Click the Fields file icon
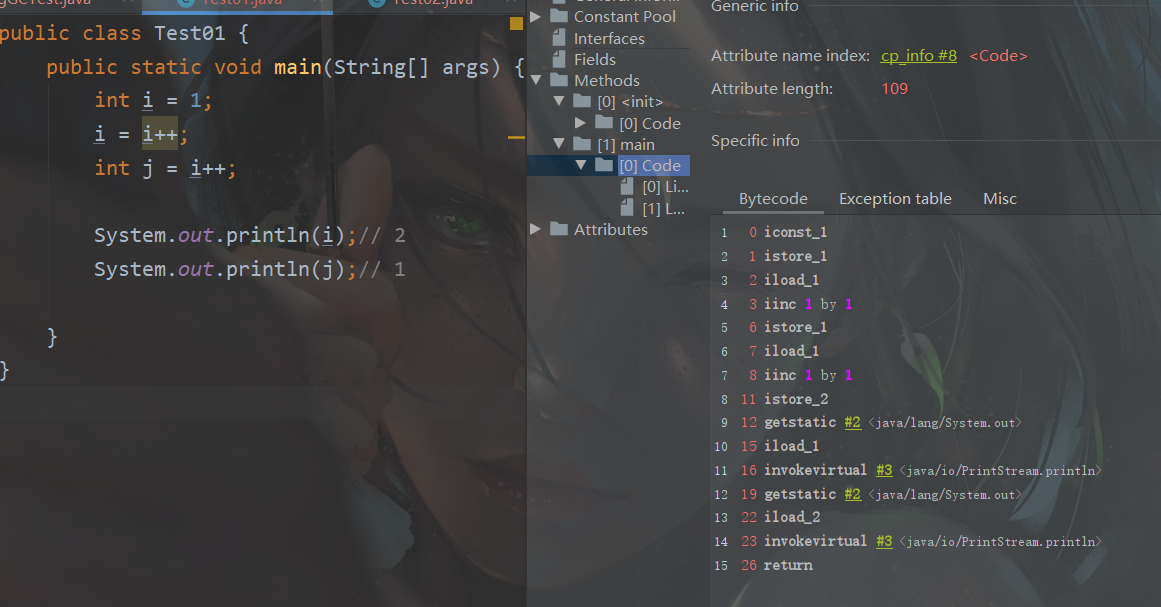Viewport: 1161px width, 607px height. click(x=559, y=59)
